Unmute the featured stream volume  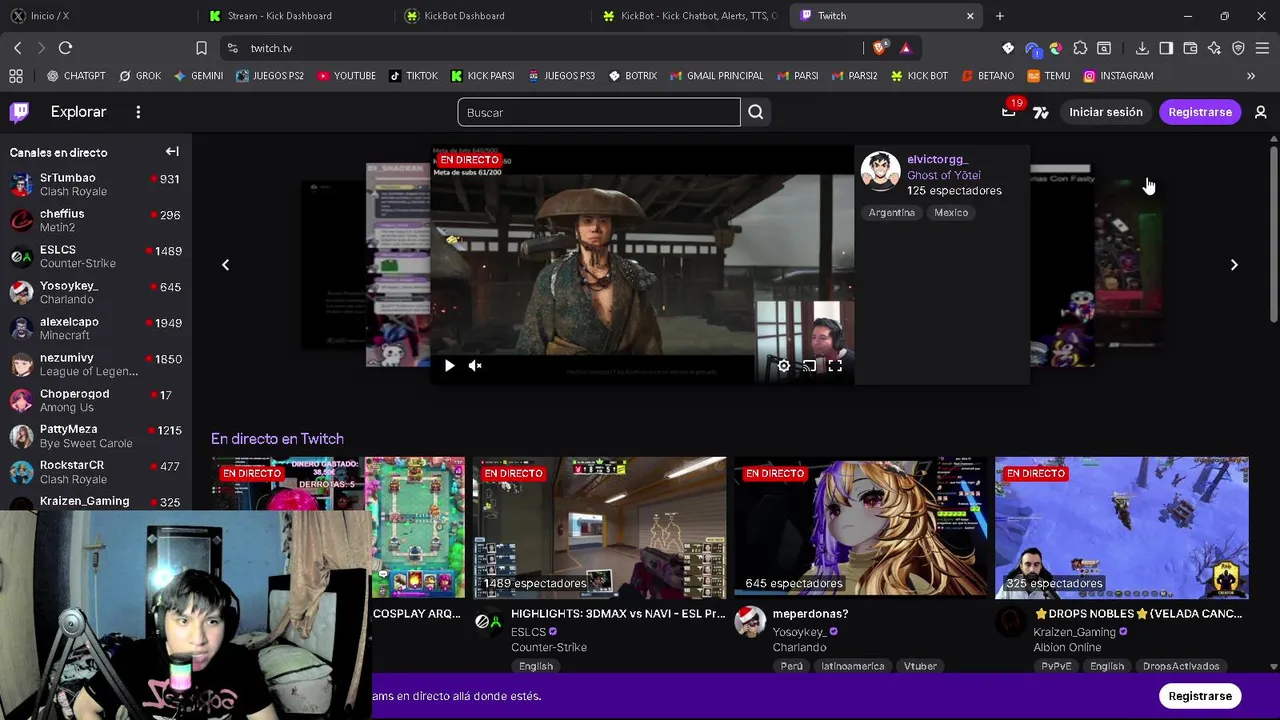pyautogui.click(x=475, y=366)
